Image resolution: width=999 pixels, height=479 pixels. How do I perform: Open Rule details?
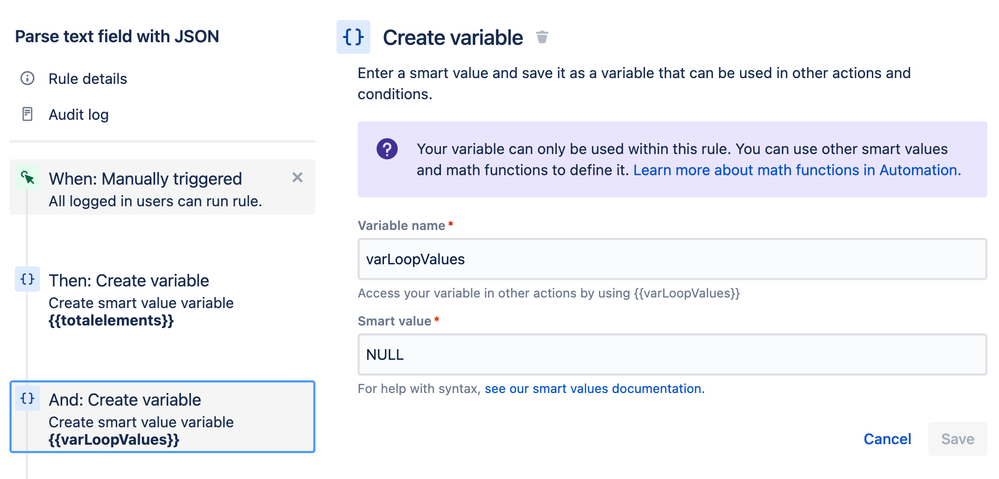[88, 79]
